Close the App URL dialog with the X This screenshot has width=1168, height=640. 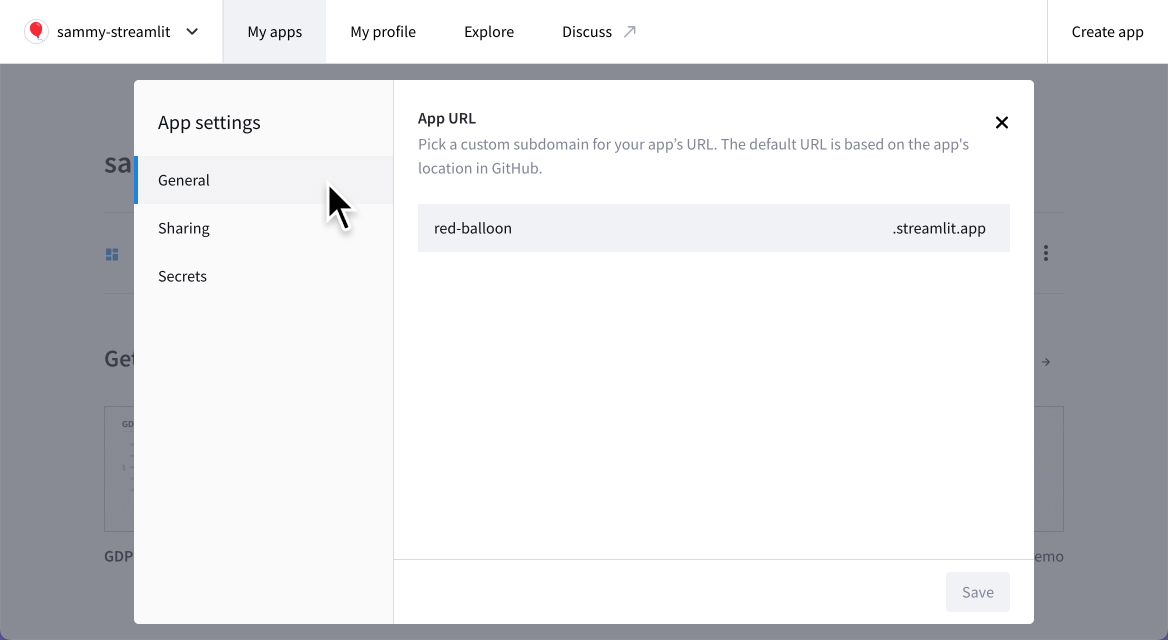tap(1001, 122)
